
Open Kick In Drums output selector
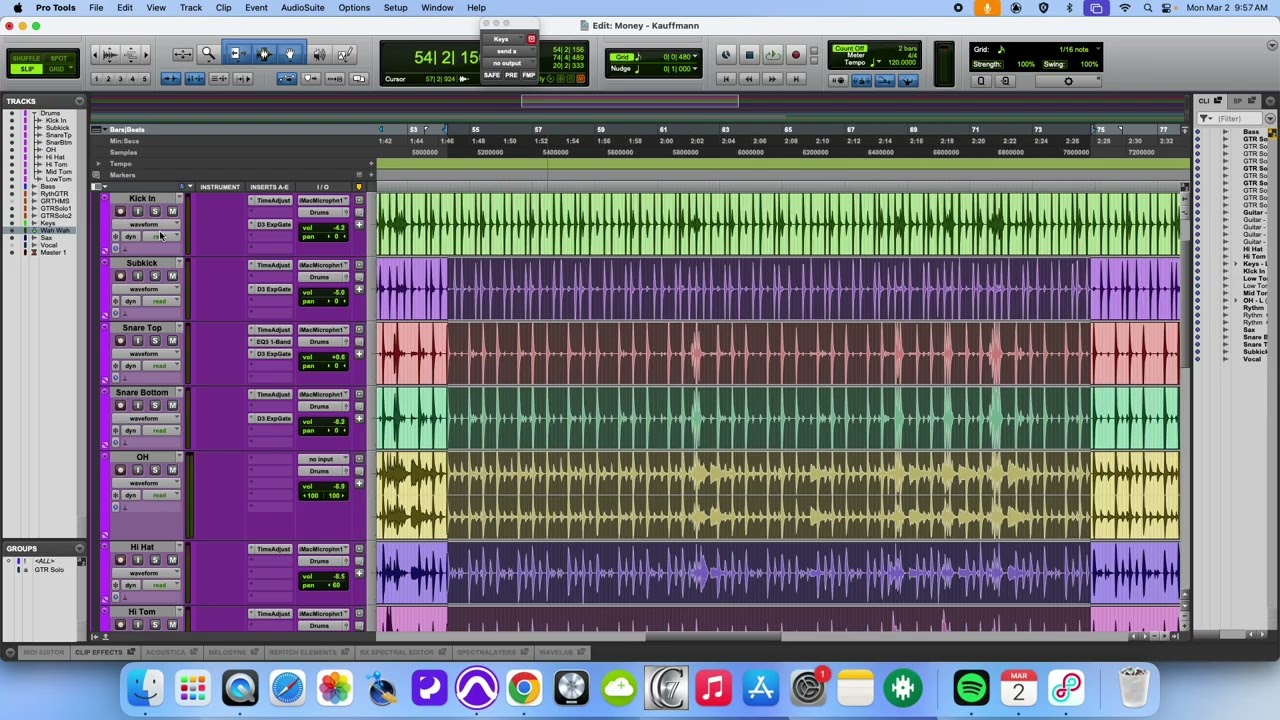tap(319, 213)
